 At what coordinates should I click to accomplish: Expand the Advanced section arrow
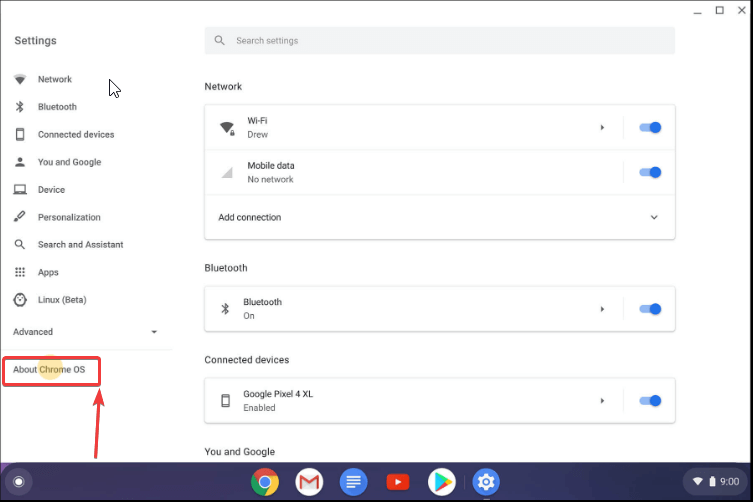(154, 332)
